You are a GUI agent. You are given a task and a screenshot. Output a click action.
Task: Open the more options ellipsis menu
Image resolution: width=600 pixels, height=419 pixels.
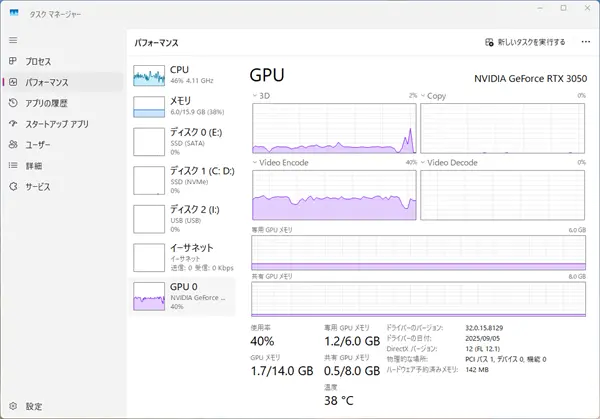(585, 42)
